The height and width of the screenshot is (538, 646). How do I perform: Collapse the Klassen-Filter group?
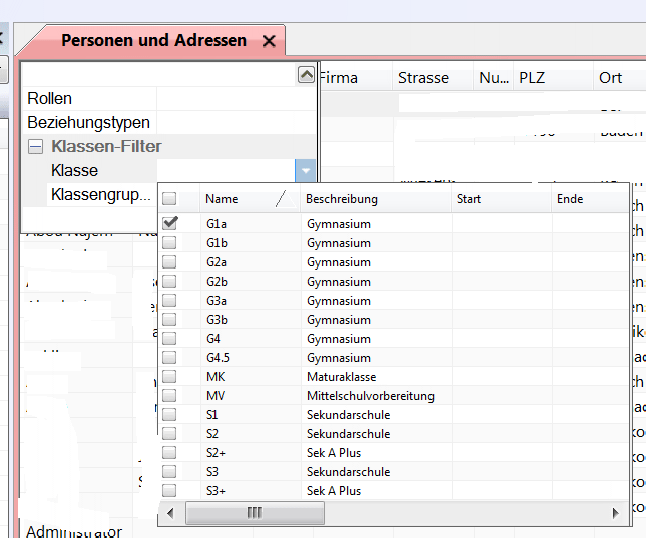click(35, 147)
